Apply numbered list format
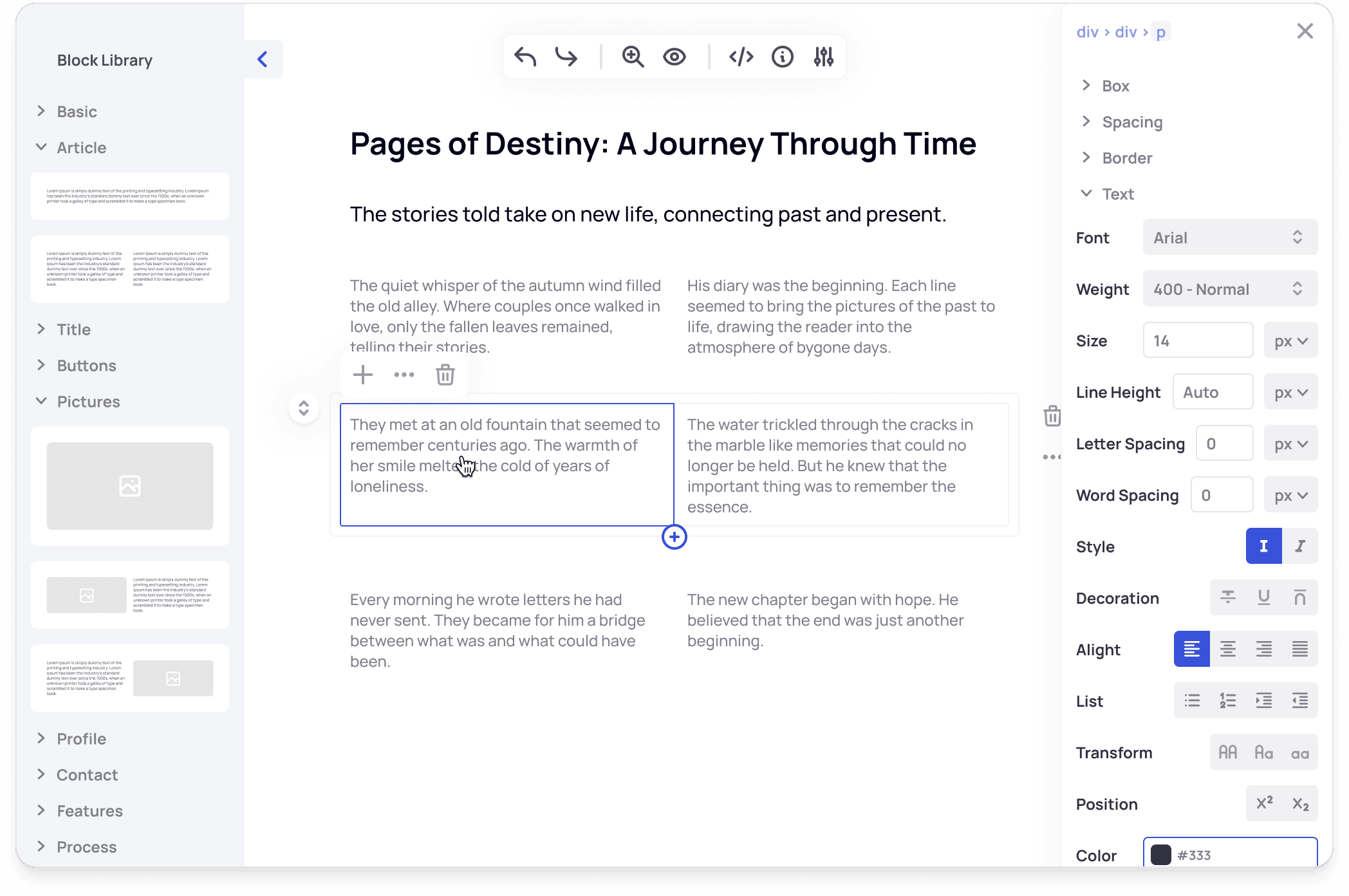Image resolution: width=1349 pixels, height=896 pixels. [1228, 700]
